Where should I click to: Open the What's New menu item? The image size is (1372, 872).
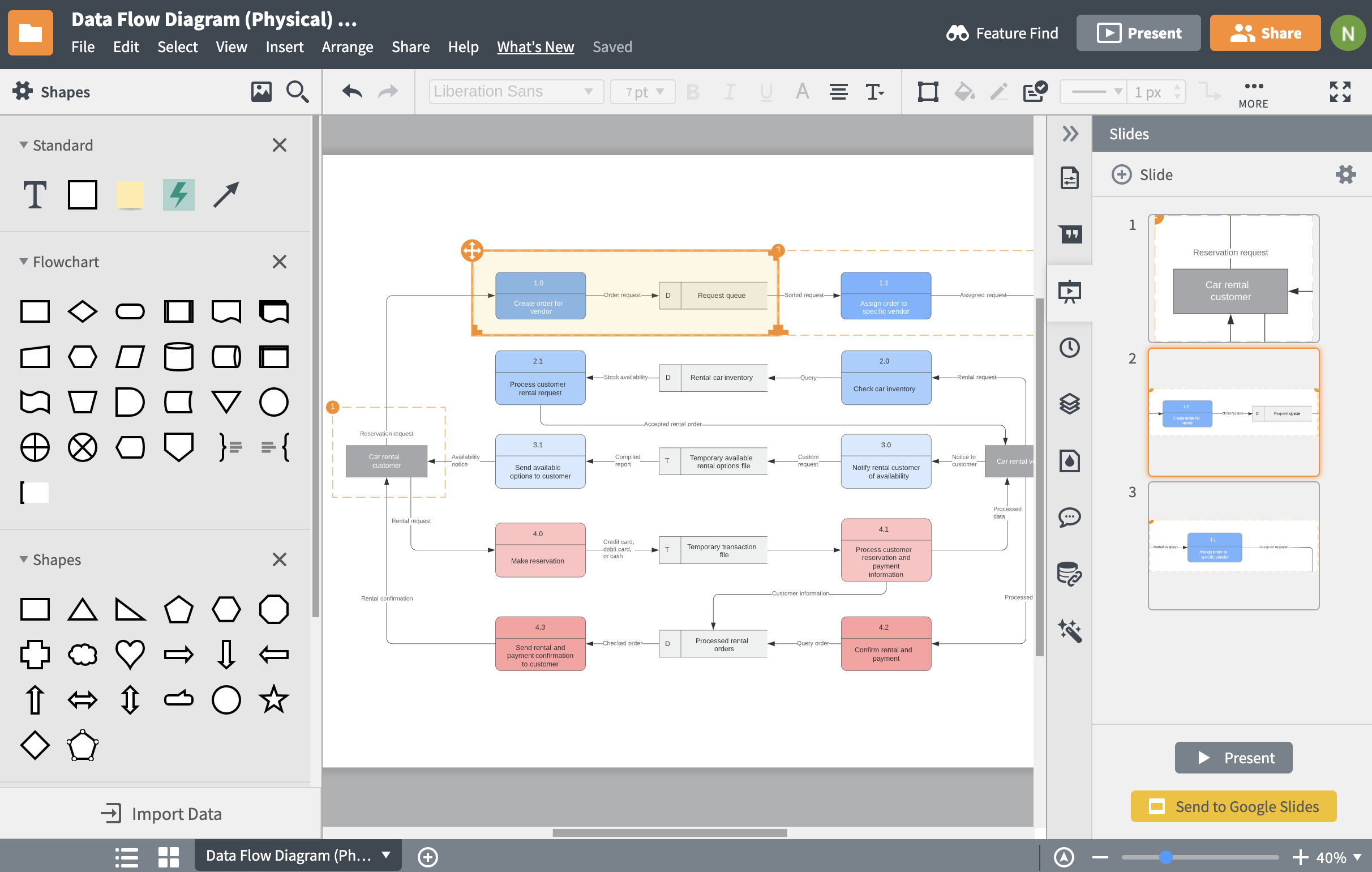click(x=535, y=47)
